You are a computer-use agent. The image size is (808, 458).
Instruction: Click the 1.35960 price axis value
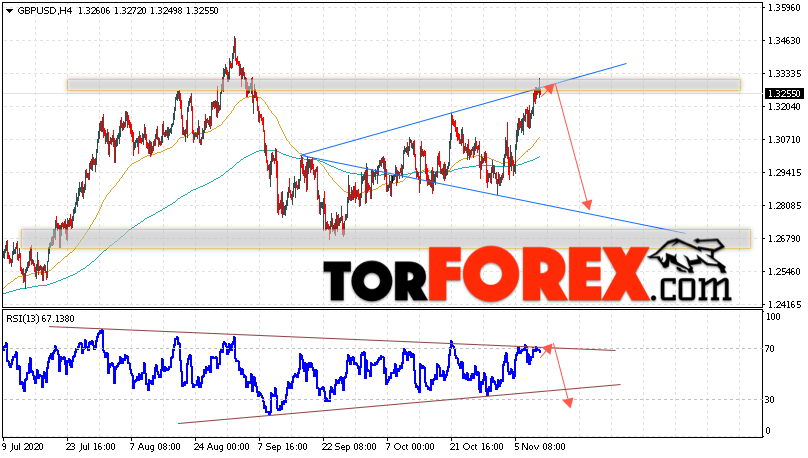(784, 8)
